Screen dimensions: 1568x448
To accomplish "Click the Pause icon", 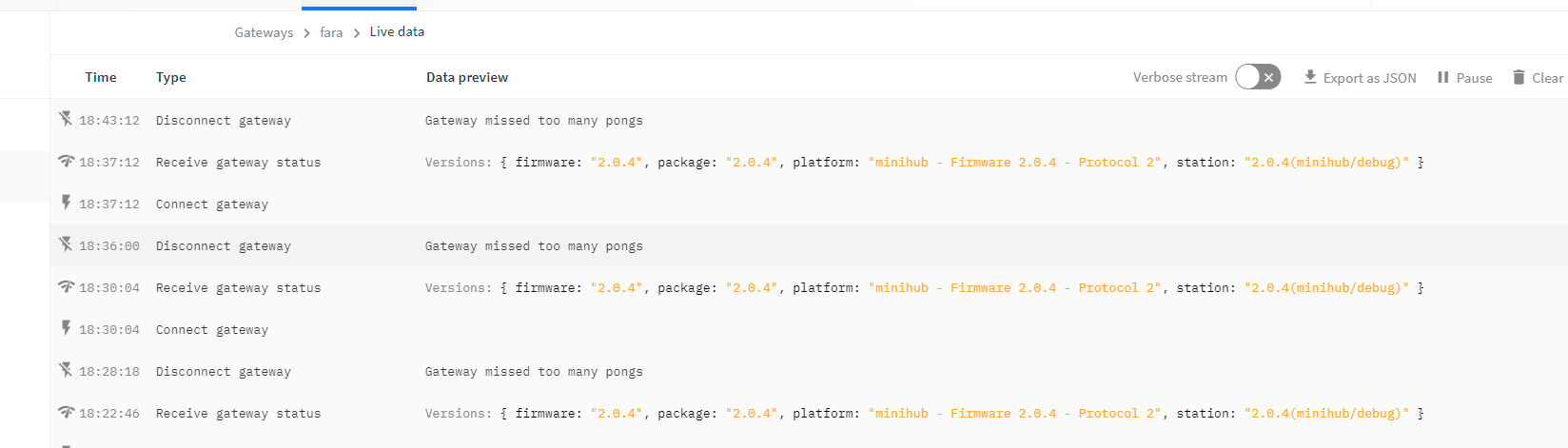I will (1443, 77).
